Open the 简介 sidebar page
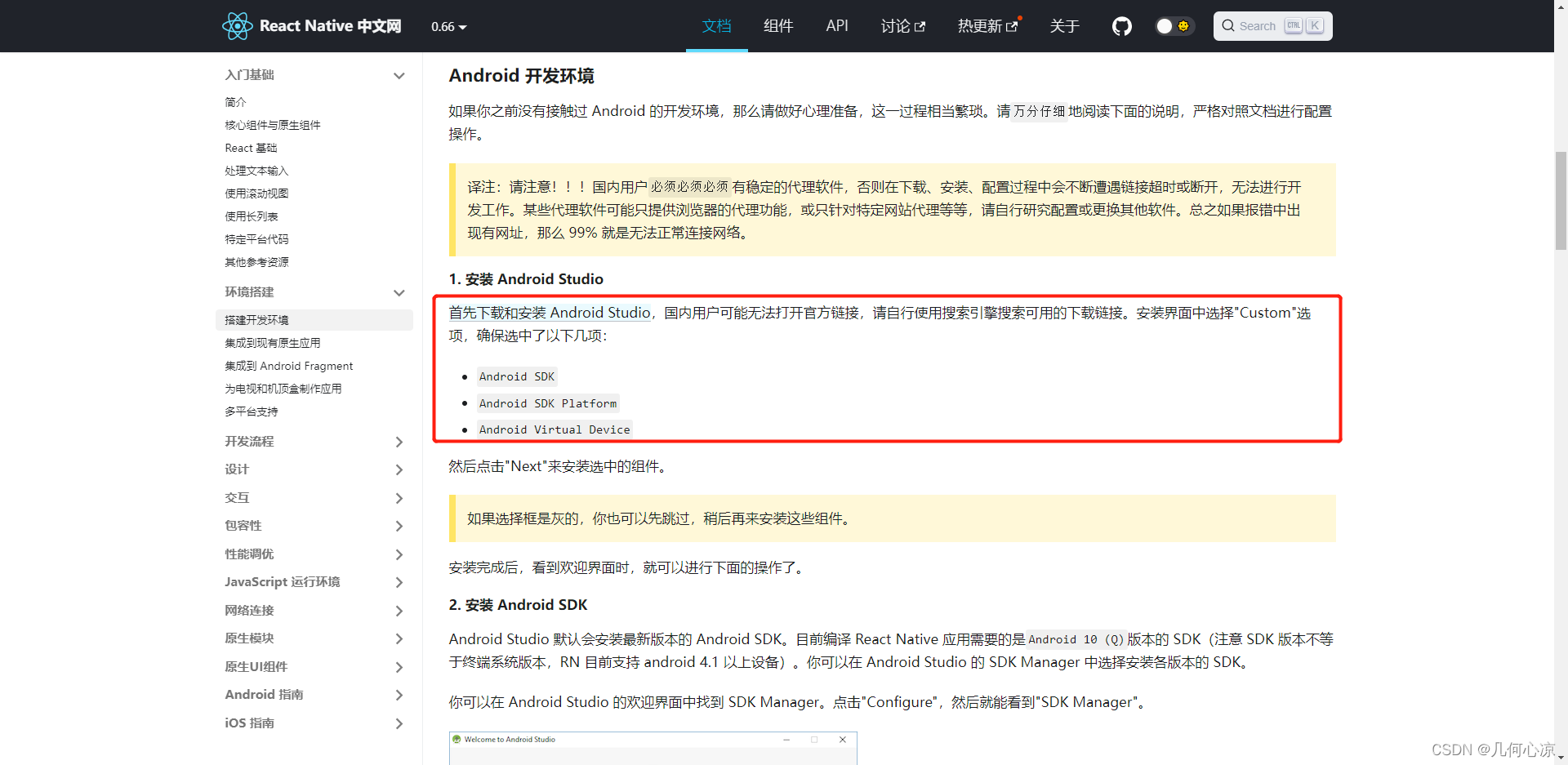The height and width of the screenshot is (765, 1568). 235,102
